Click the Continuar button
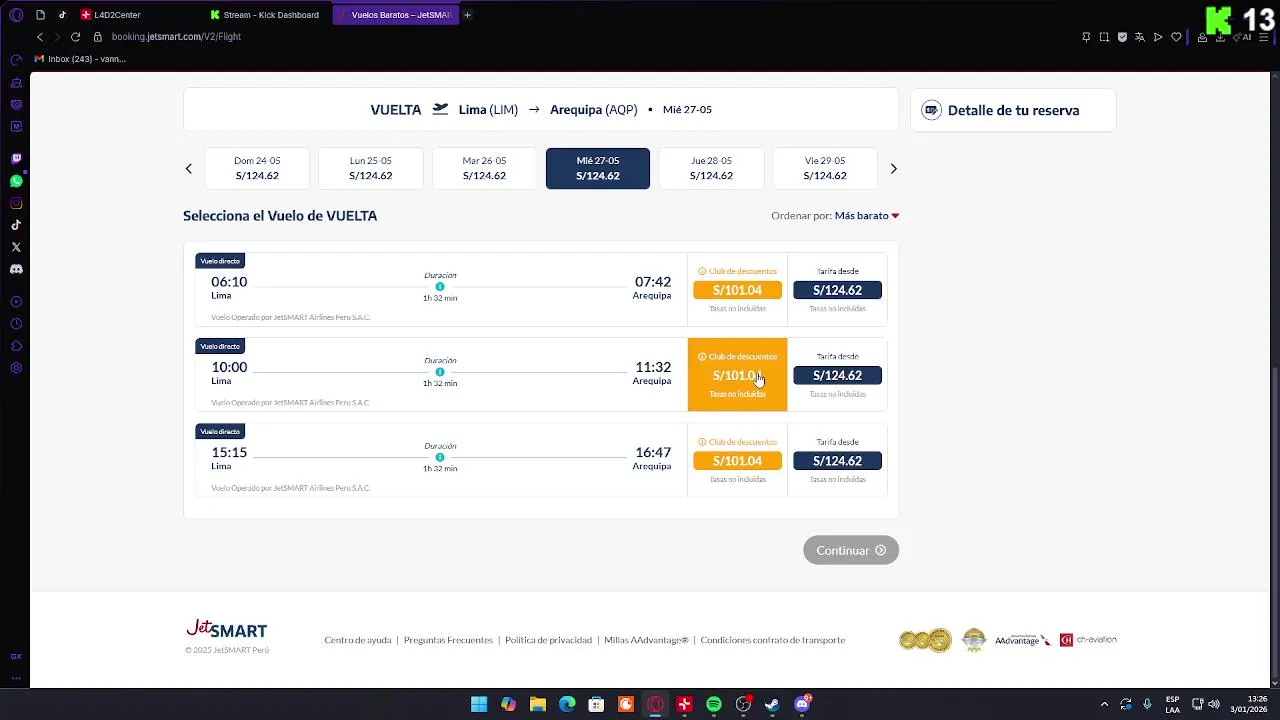This screenshot has width=1280, height=720. 851,550
